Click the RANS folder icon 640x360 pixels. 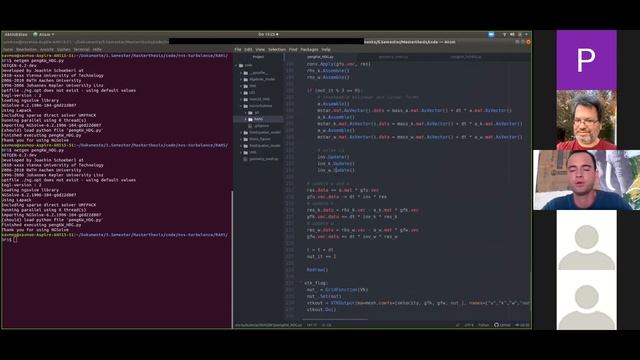click(x=251, y=119)
